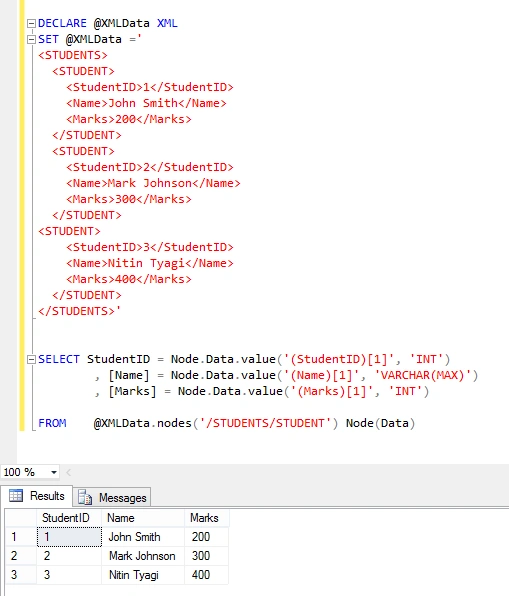Screen dimensions: 509x596
Task: Click the <Name>Nitin Tyagi</Name> line
Action: 150,263
